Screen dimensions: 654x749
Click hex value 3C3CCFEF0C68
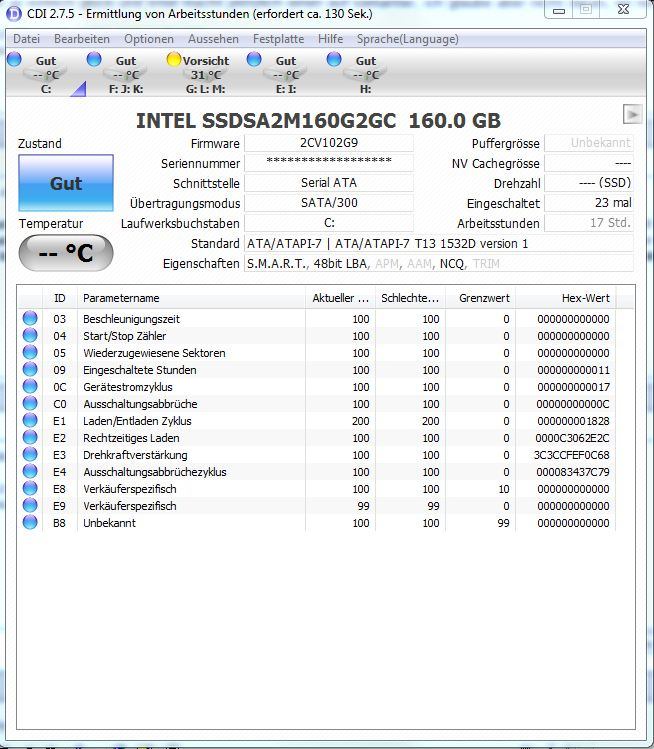572,455
